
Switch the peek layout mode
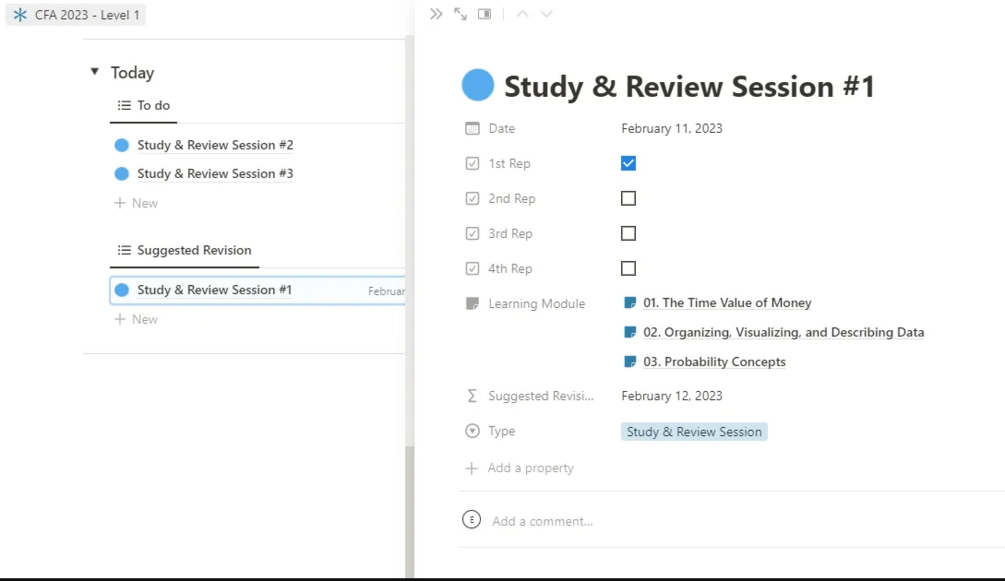(485, 14)
